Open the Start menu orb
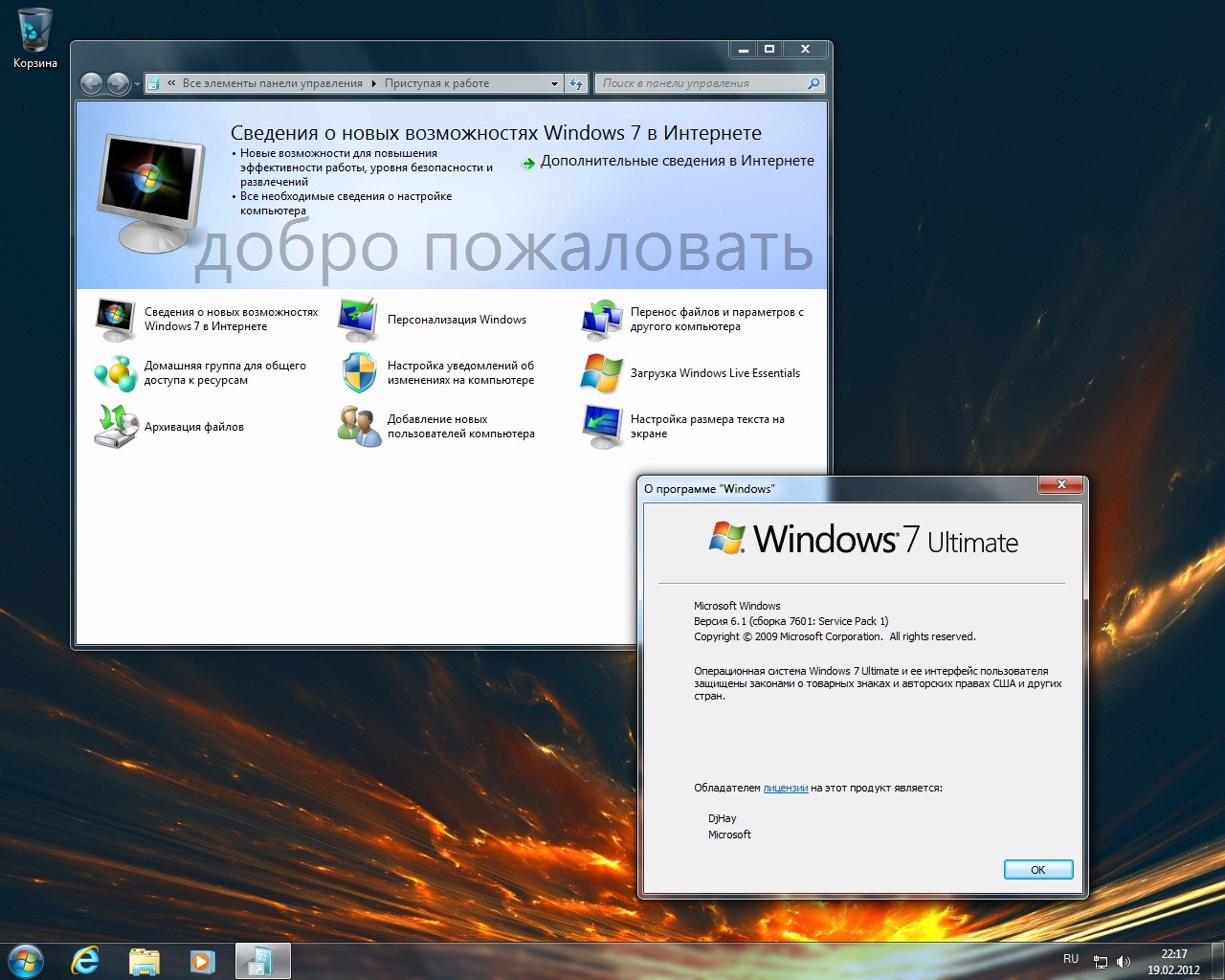Viewport: 1225px width, 980px height. (x=25, y=960)
